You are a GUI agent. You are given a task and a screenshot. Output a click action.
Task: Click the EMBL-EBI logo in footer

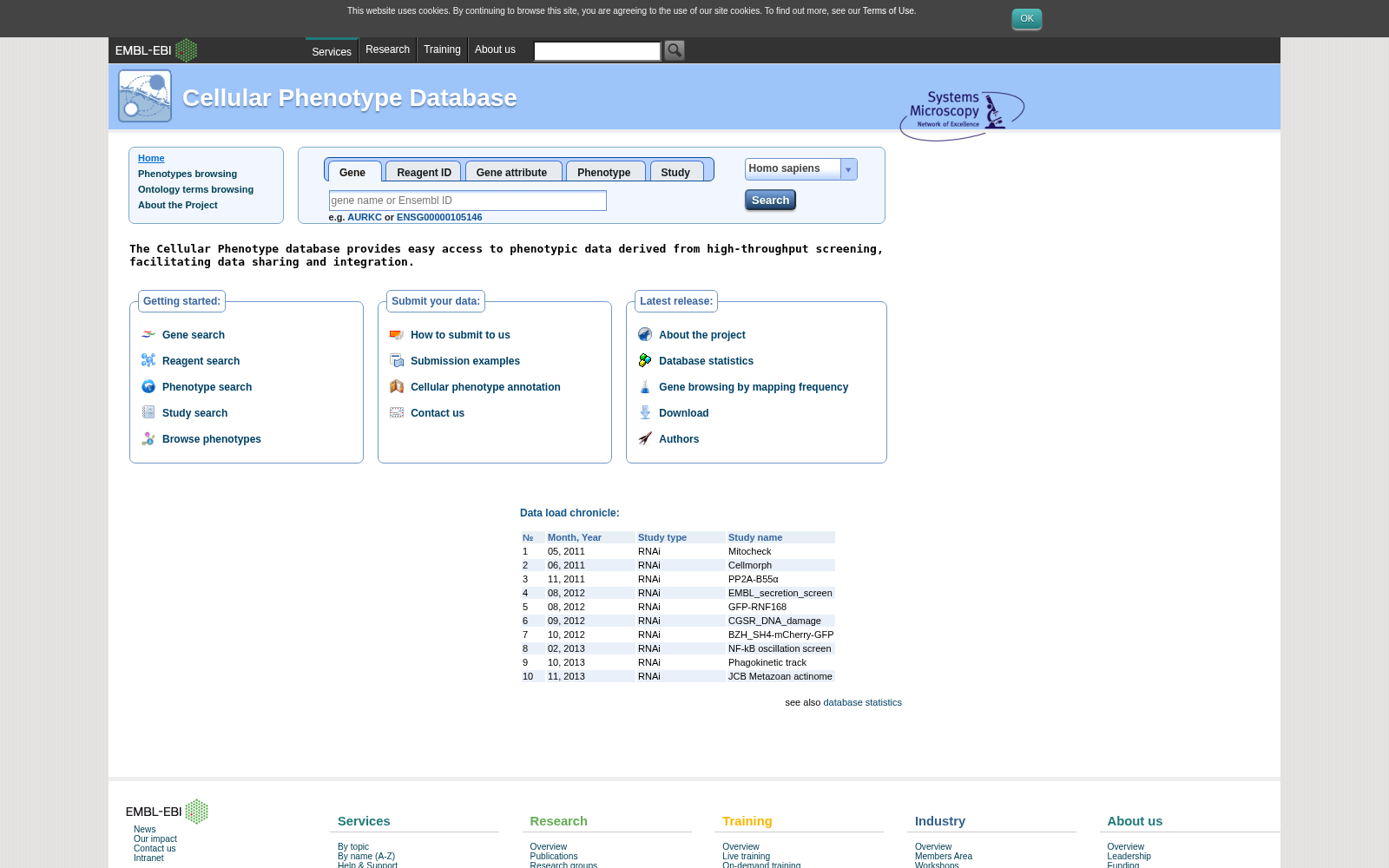pos(167,812)
